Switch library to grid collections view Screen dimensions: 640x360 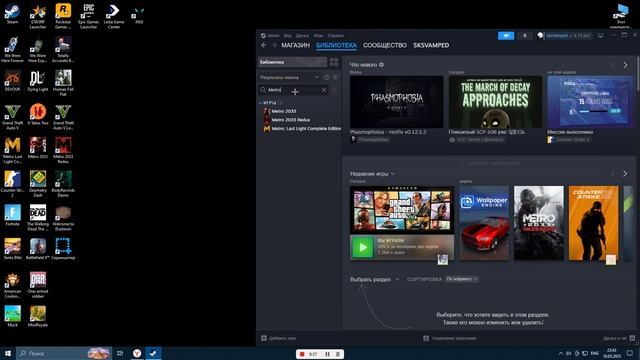[334, 62]
